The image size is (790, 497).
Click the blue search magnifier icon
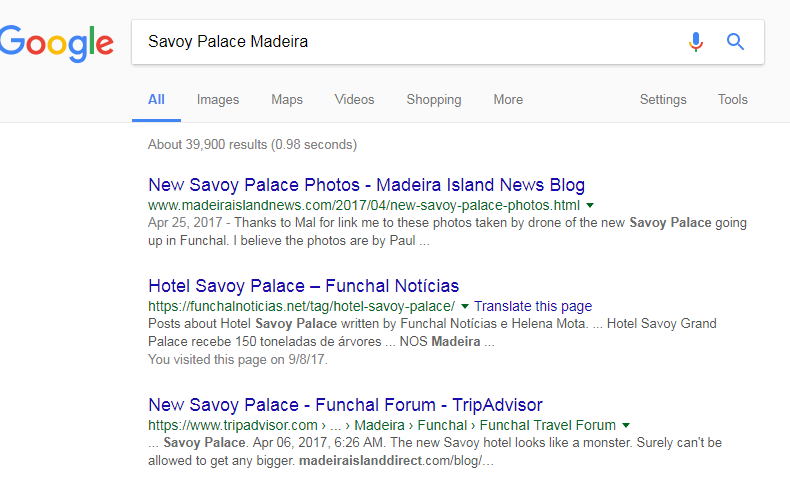[x=736, y=42]
